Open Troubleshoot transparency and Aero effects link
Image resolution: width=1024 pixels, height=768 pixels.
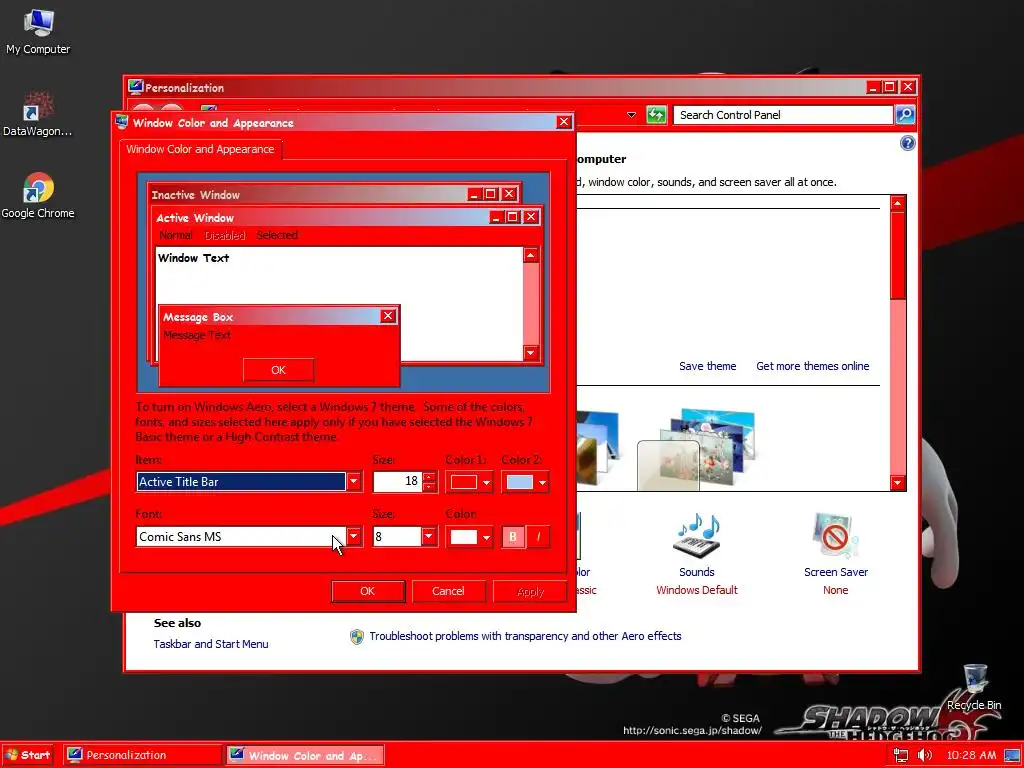[x=525, y=636]
